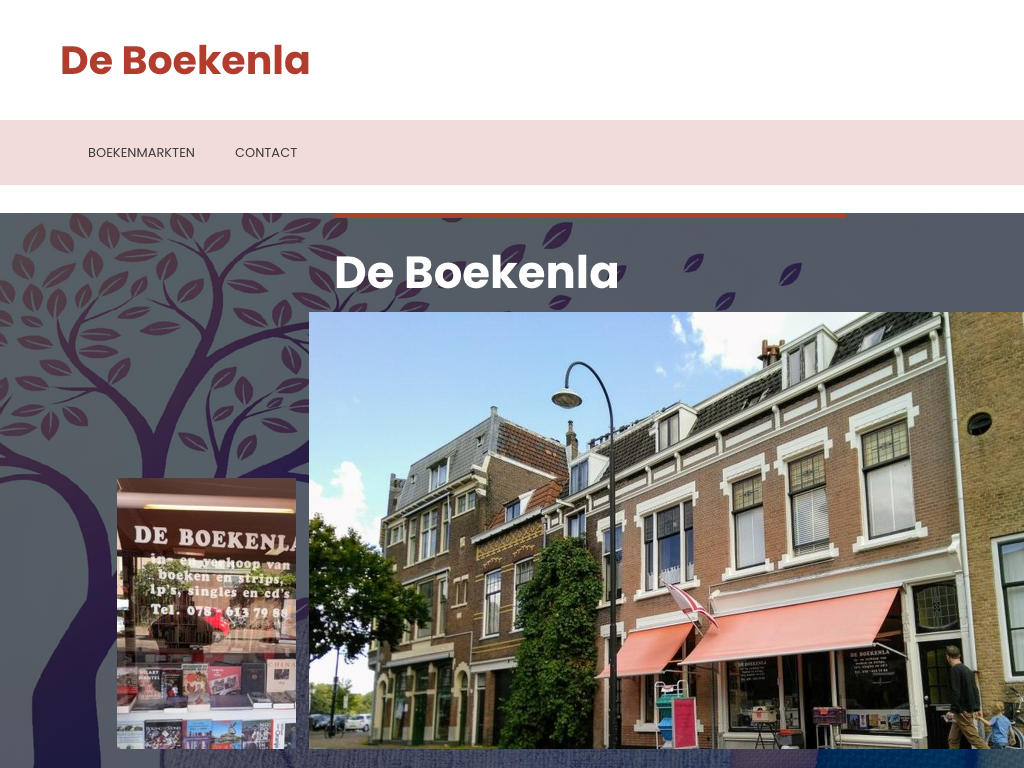Click the small orange awning on the left

coord(645,650)
